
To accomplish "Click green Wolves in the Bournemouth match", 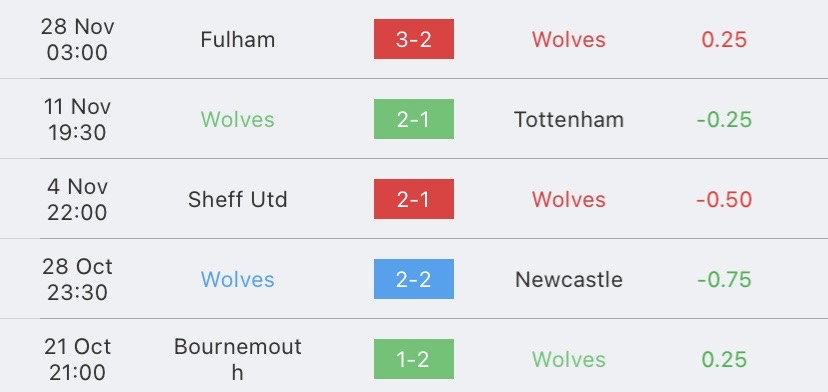I will click(569, 359).
